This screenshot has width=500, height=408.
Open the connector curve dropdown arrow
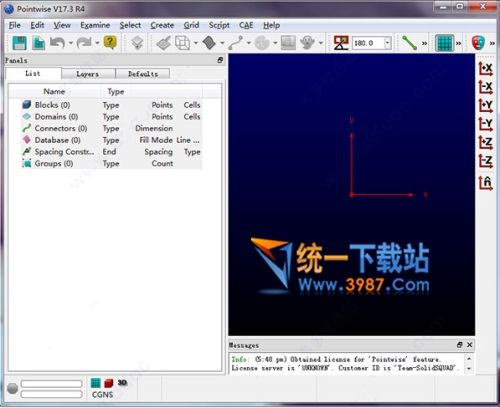point(249,43)
